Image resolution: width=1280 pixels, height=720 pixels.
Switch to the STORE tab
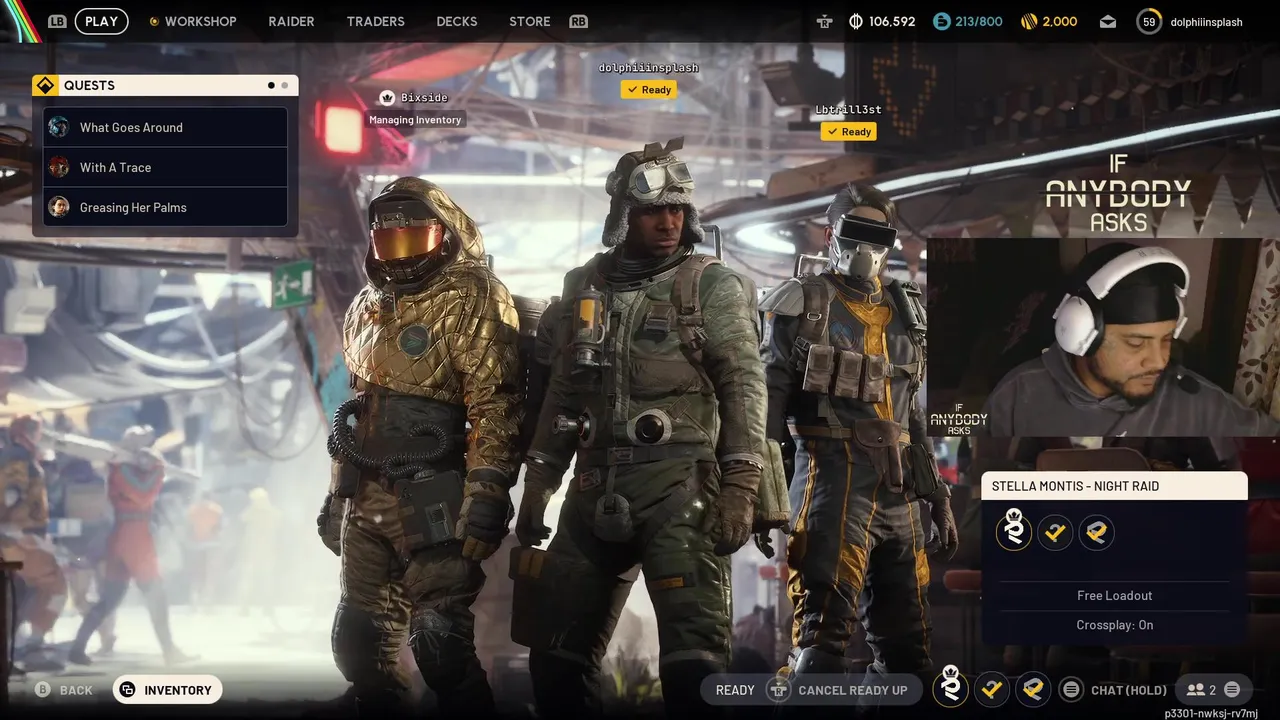click(x=530, y=21)
